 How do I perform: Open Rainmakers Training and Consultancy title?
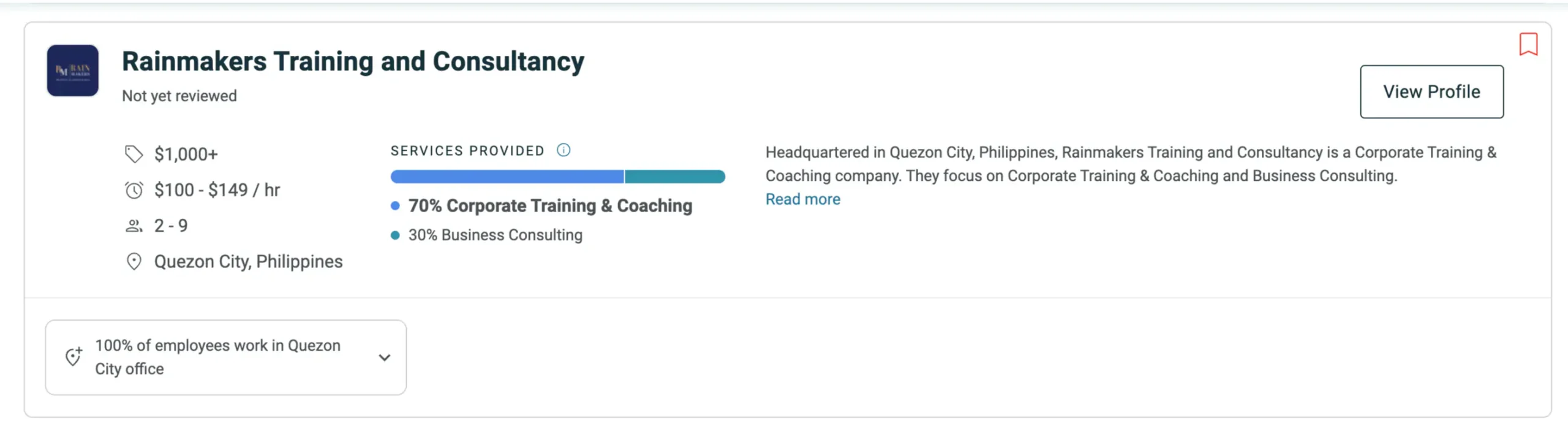click(x=353, y=61)
